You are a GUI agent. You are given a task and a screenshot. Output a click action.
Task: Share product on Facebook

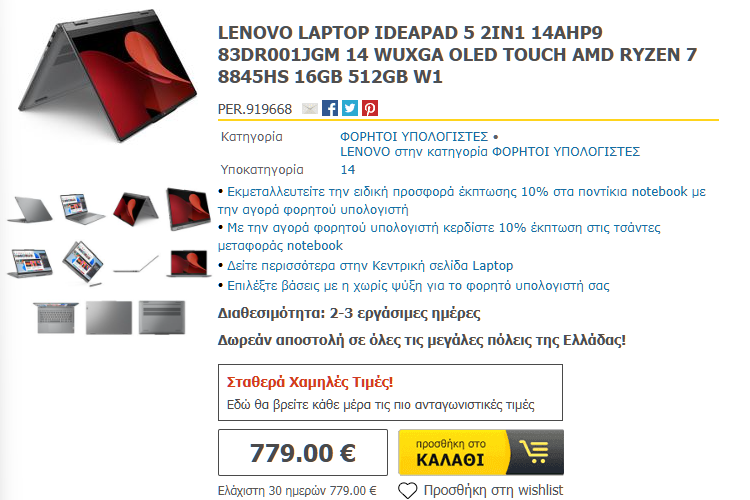(330, 108)
